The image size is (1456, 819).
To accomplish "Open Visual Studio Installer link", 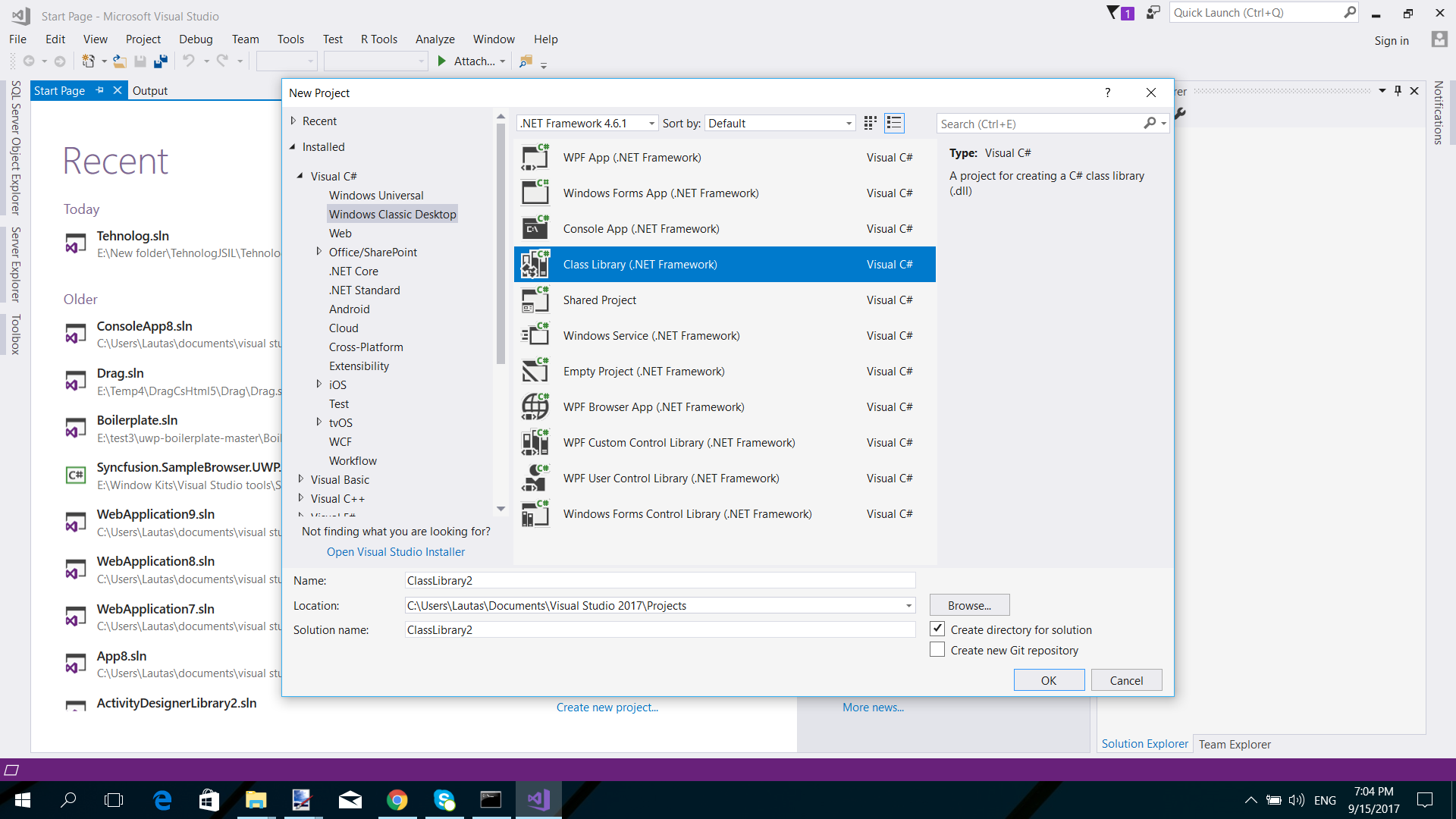I will point(396,552).
